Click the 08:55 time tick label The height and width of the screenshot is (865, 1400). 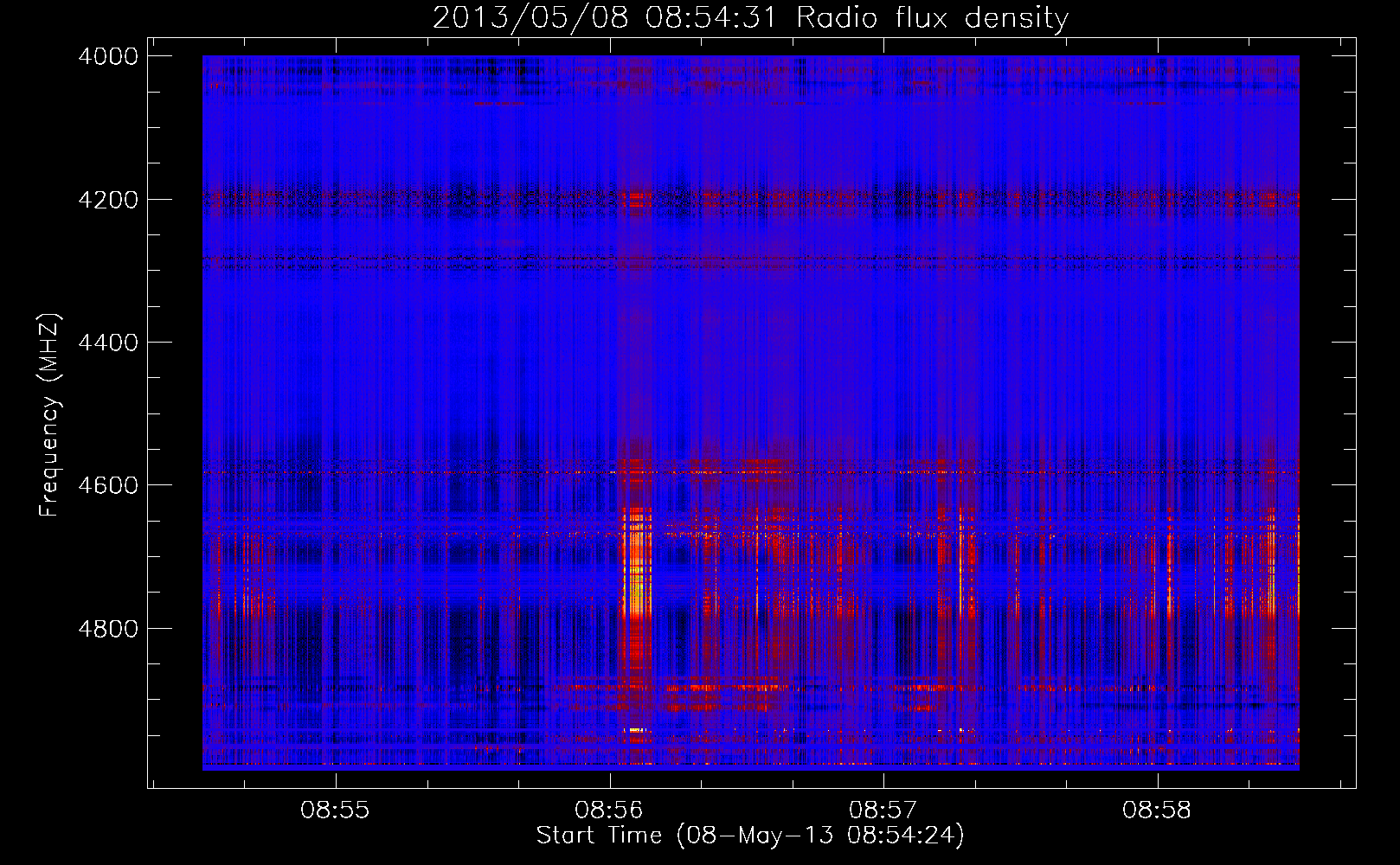tap(335, 811)
